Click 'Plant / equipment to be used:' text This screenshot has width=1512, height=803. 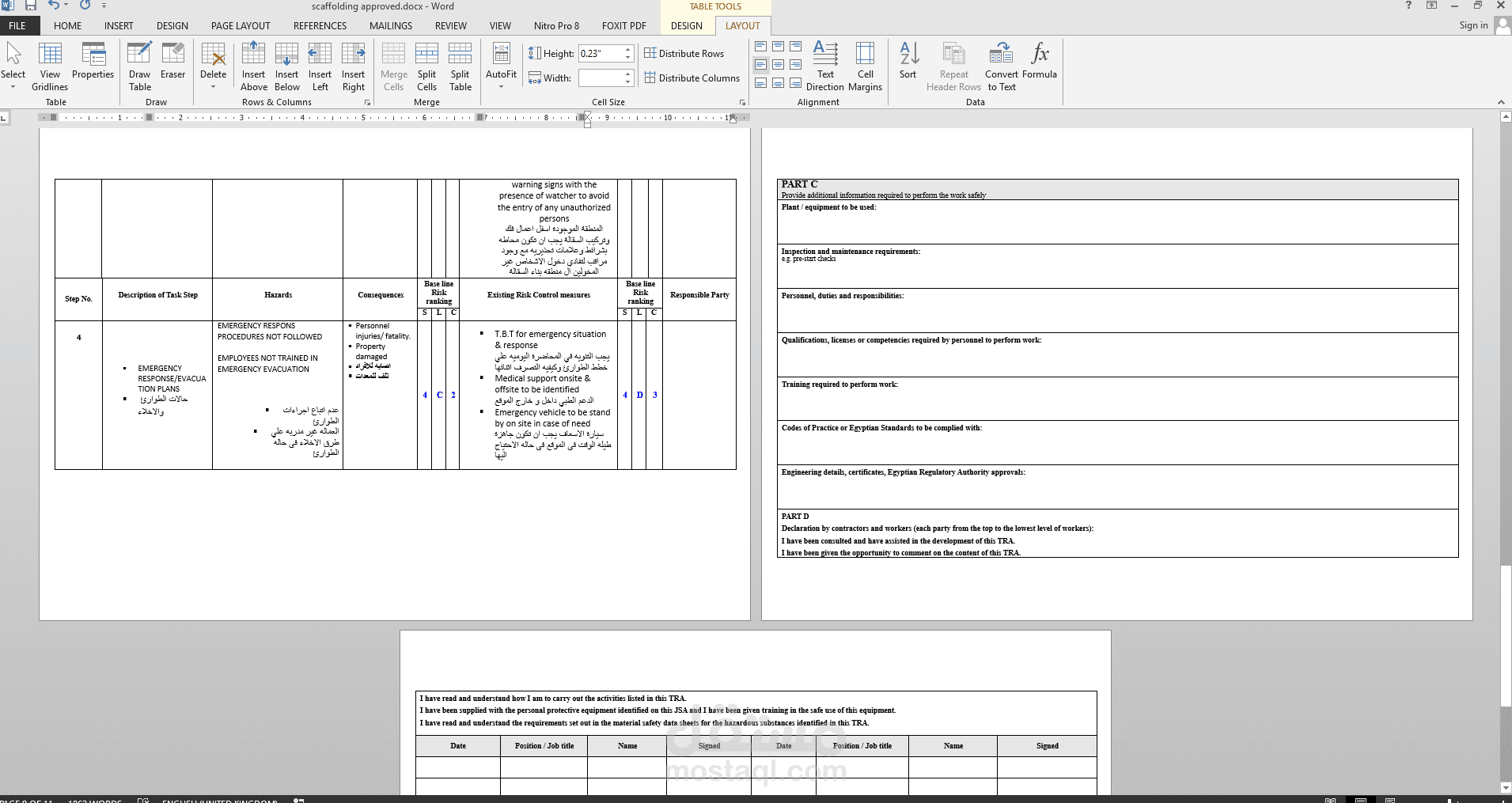pyautogui.click(x=828, y=207)
